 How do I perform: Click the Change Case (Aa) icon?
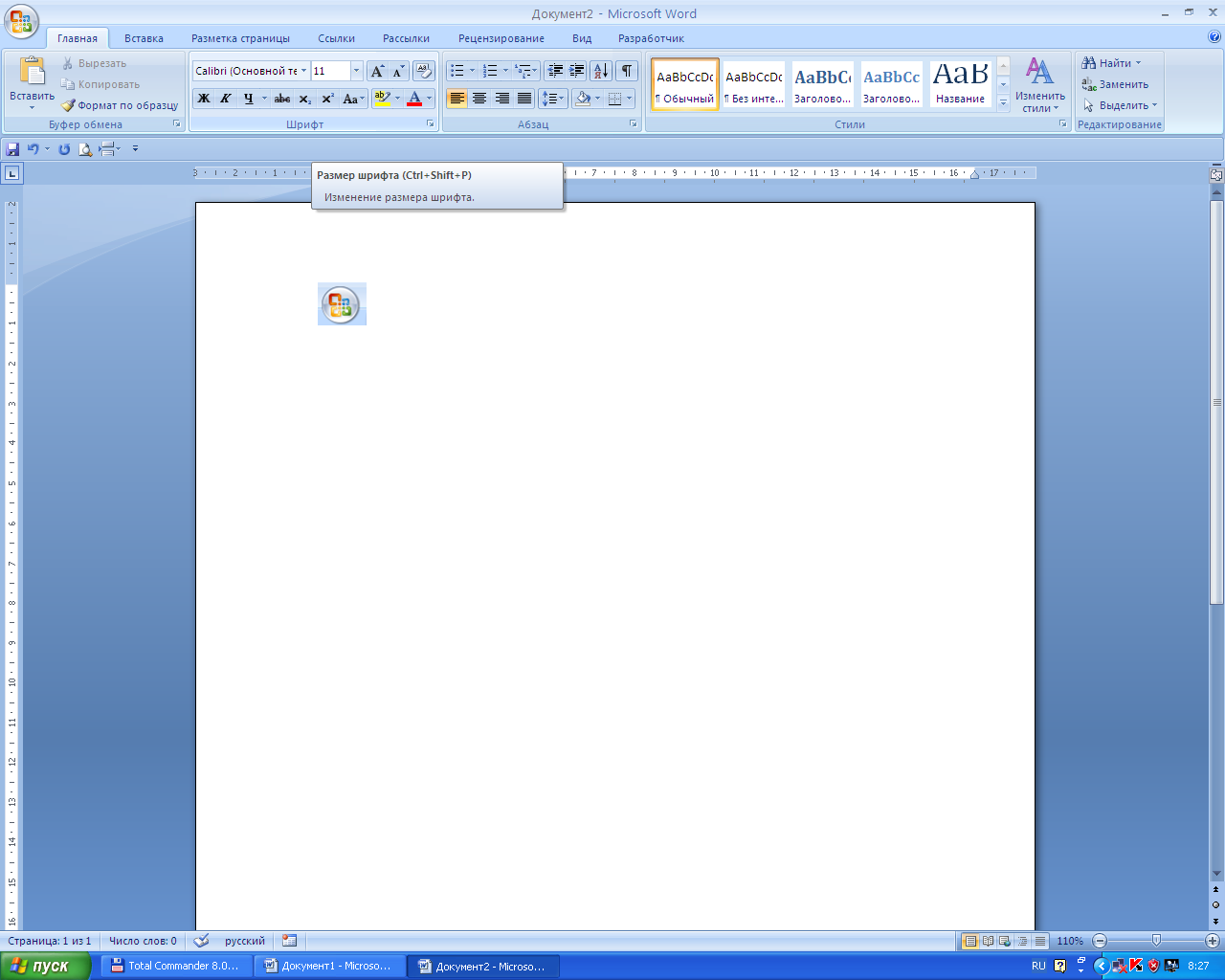(353, 99)
